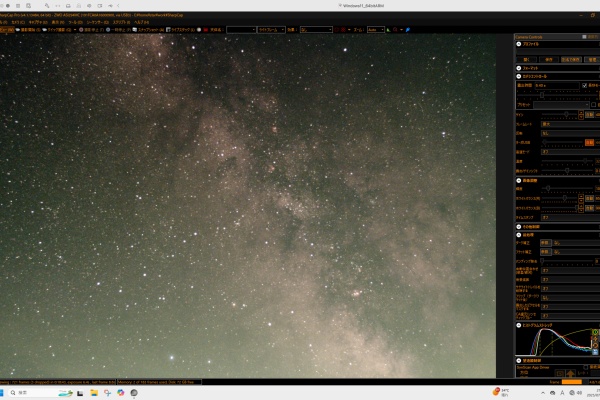The width and height of the screenshot is (600, 400).
Task: Open the ライトフレーム frame type dropdown
Action: coord(271,30)
